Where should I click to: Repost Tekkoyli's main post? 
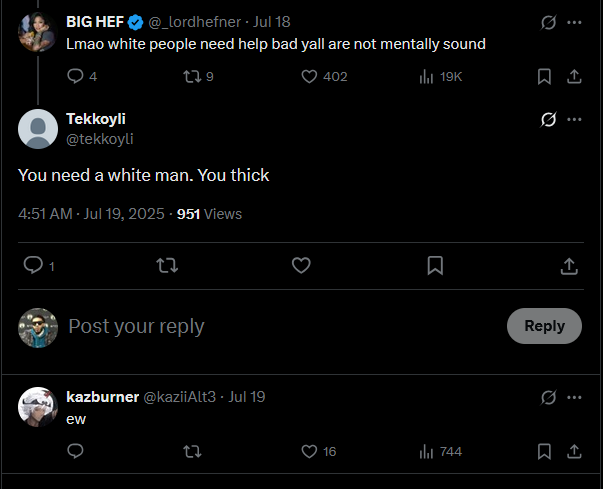[x=167, y=265]
